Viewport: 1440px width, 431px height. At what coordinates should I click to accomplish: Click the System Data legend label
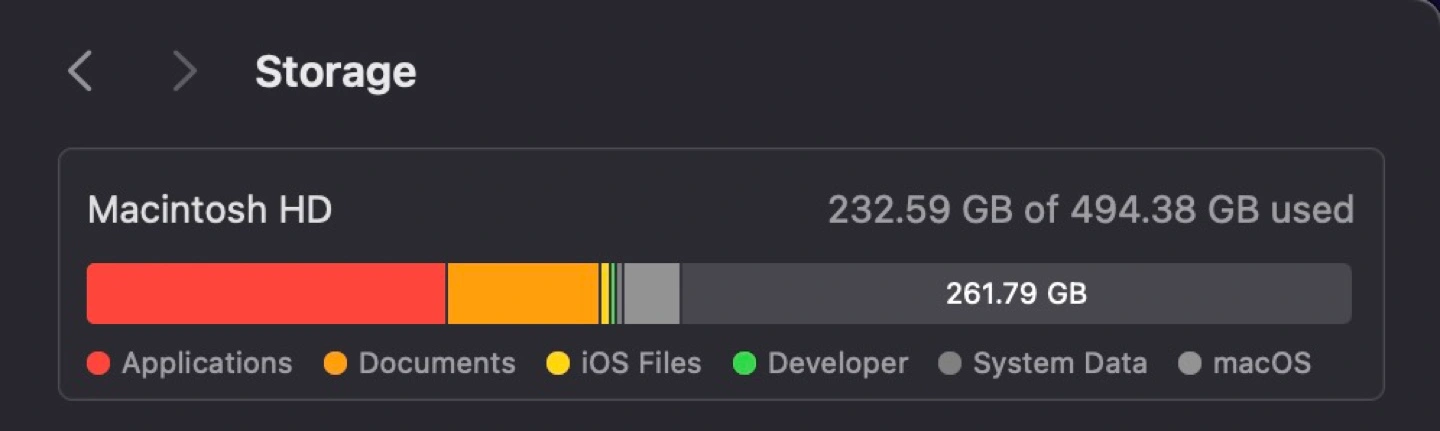(x=1060, y=363)
